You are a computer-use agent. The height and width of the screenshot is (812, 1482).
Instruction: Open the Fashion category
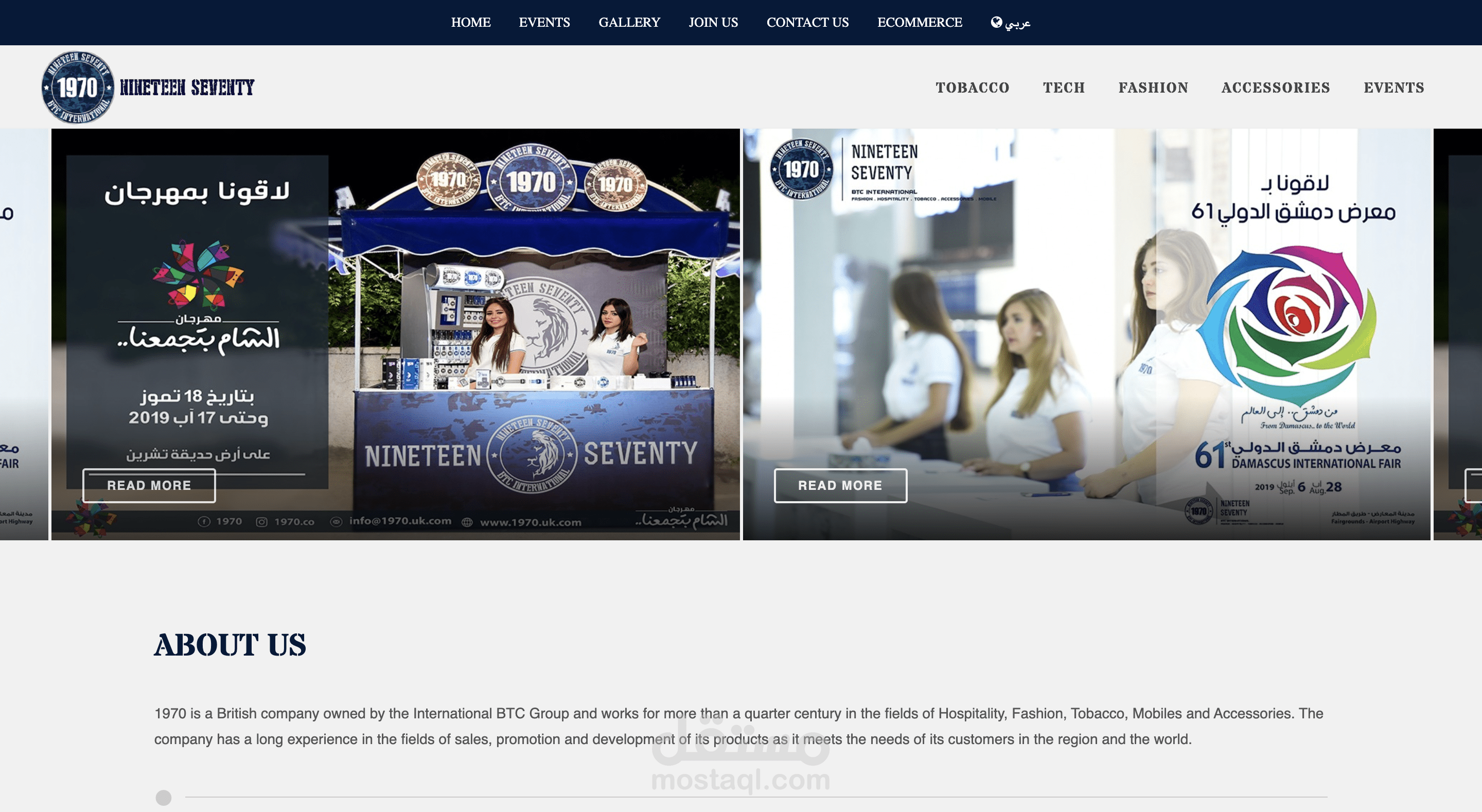(x=1153, y=87)
